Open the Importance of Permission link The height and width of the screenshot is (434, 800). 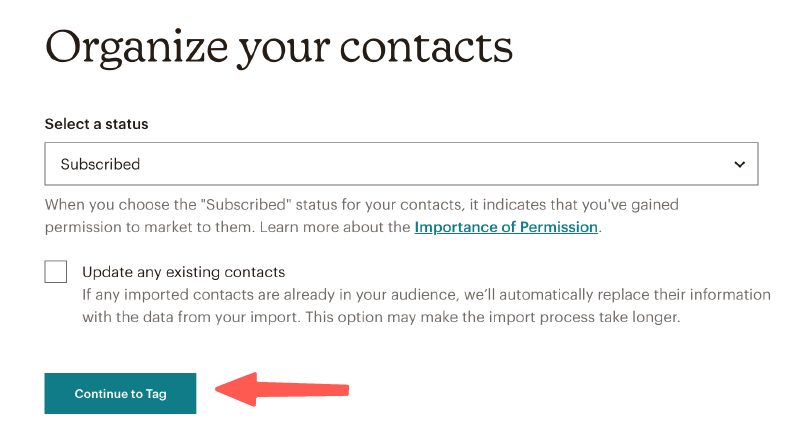point(506,227)
